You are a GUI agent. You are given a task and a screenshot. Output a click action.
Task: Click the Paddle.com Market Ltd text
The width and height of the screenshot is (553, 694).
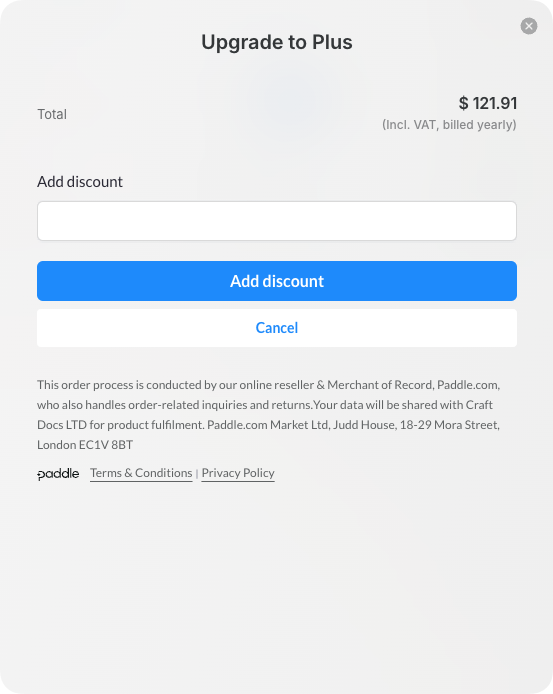point(268,425)
